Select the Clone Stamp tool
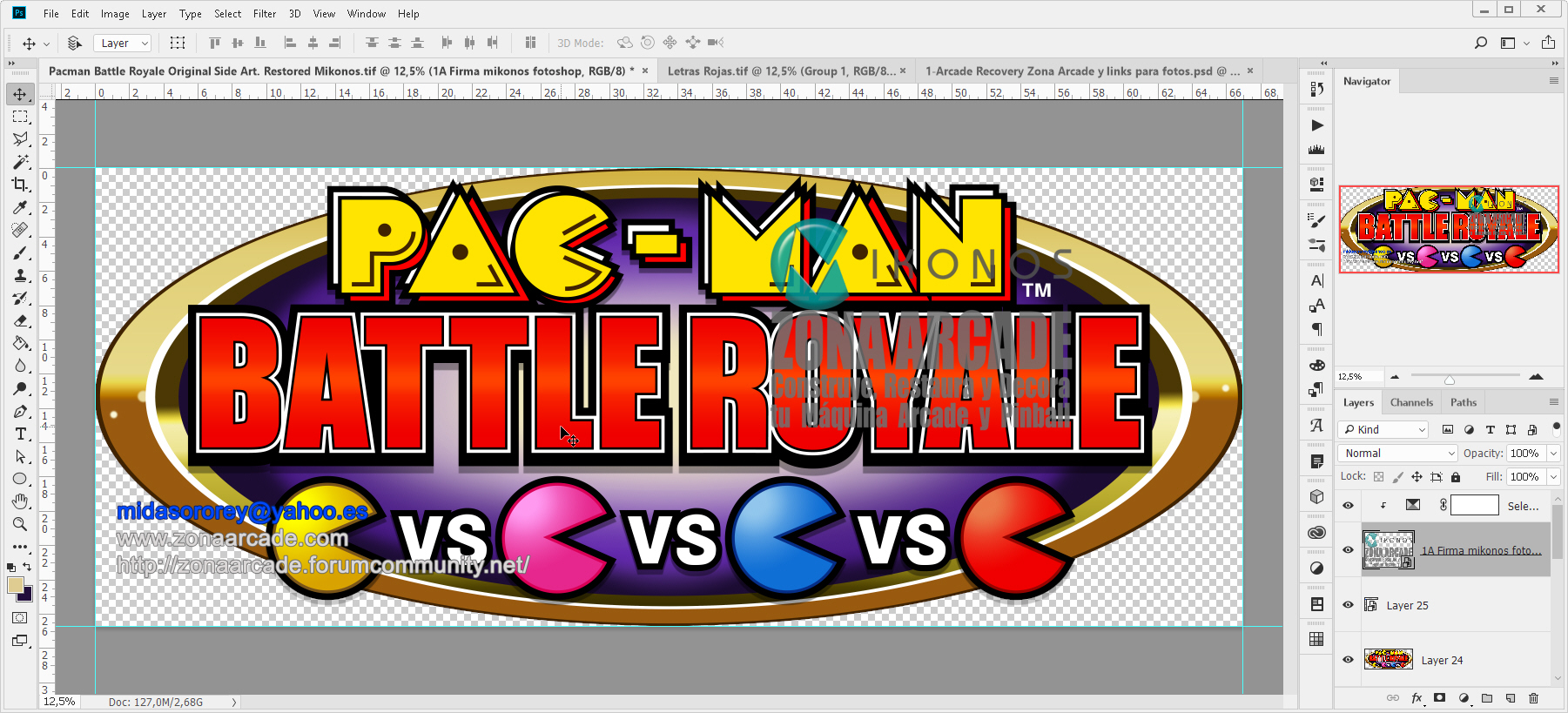 click(20, 275)
